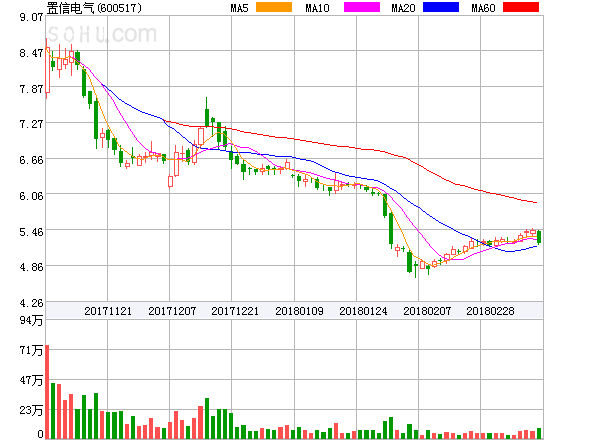
Task: Click the red MA60 legend swatch
Action: click(521, 7)
